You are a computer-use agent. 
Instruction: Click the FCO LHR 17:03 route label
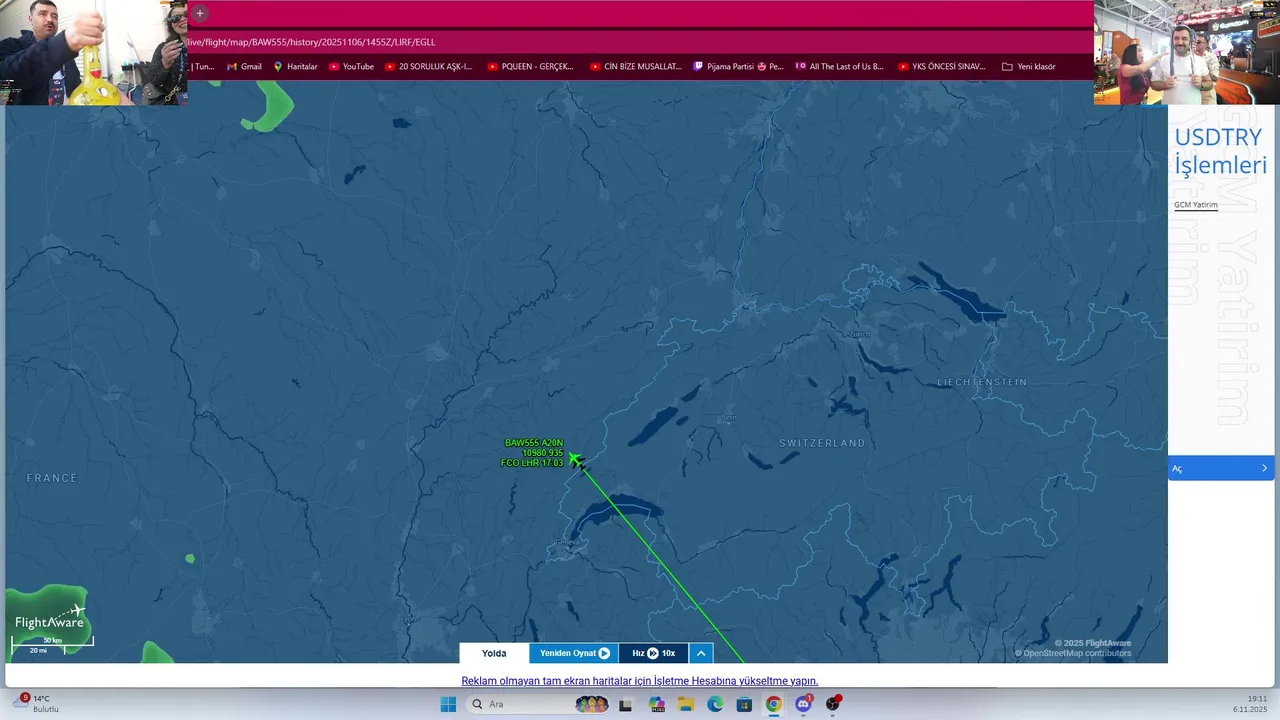(532, 463)
